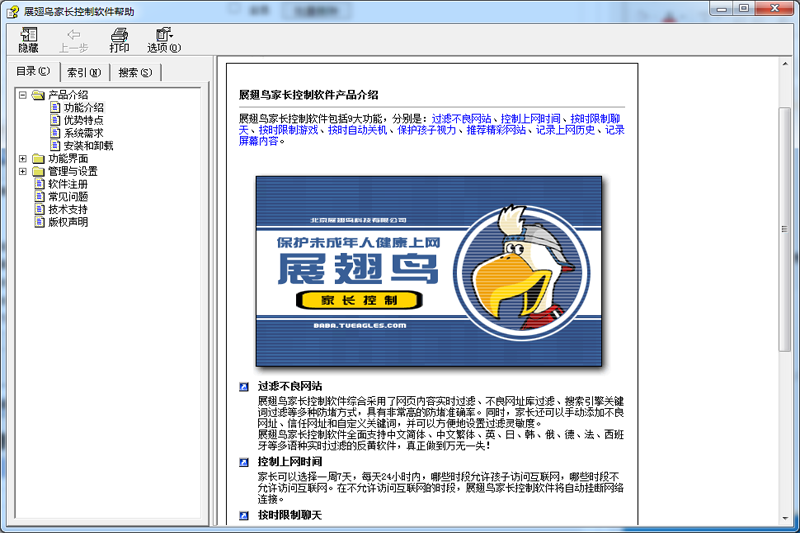The height and width of the screenshot is (533, 800).
Task: Click the page icon beside 安装和卸载
Action: coord(55,146)
